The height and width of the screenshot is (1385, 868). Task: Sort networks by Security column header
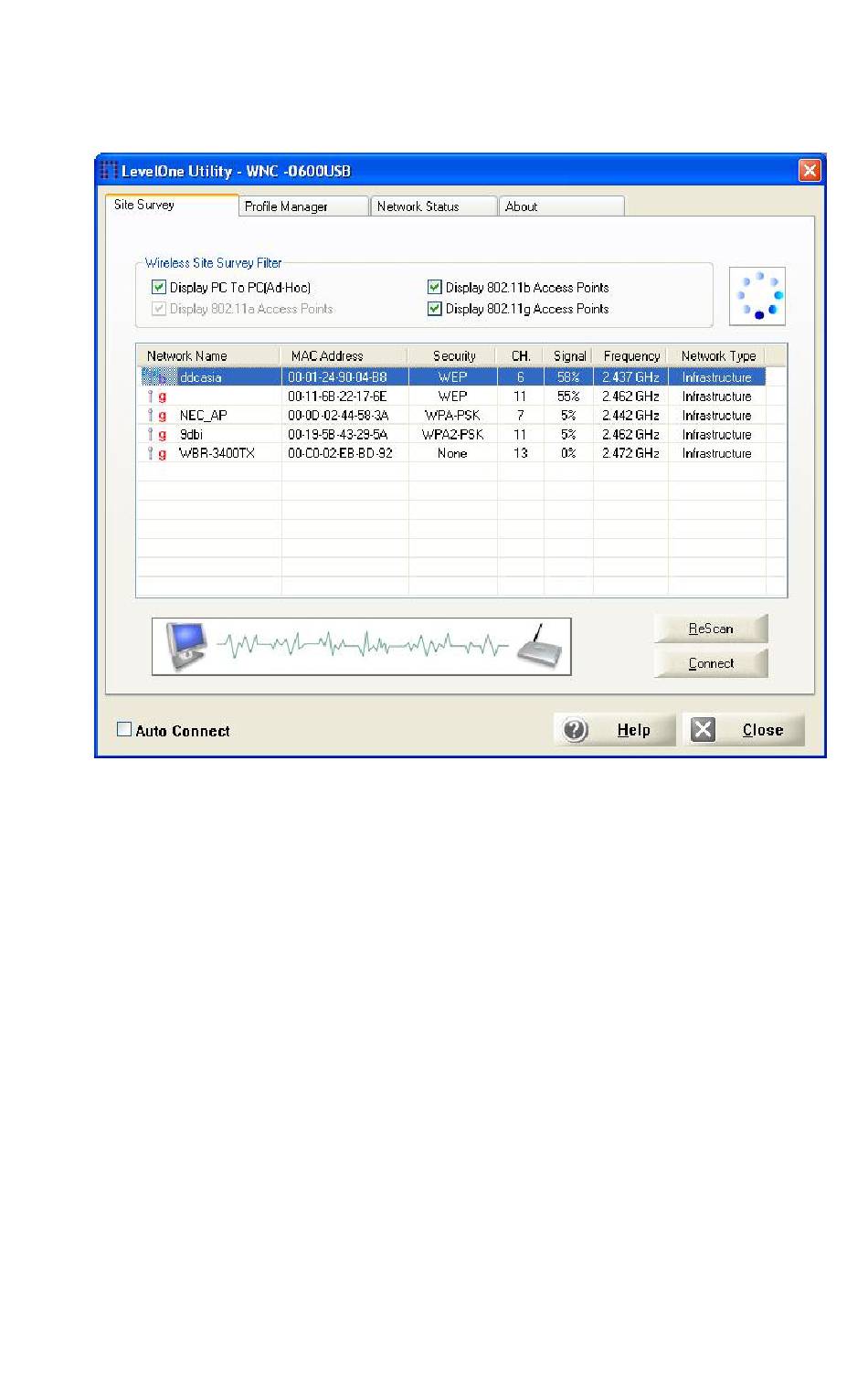tap(453, 356)
